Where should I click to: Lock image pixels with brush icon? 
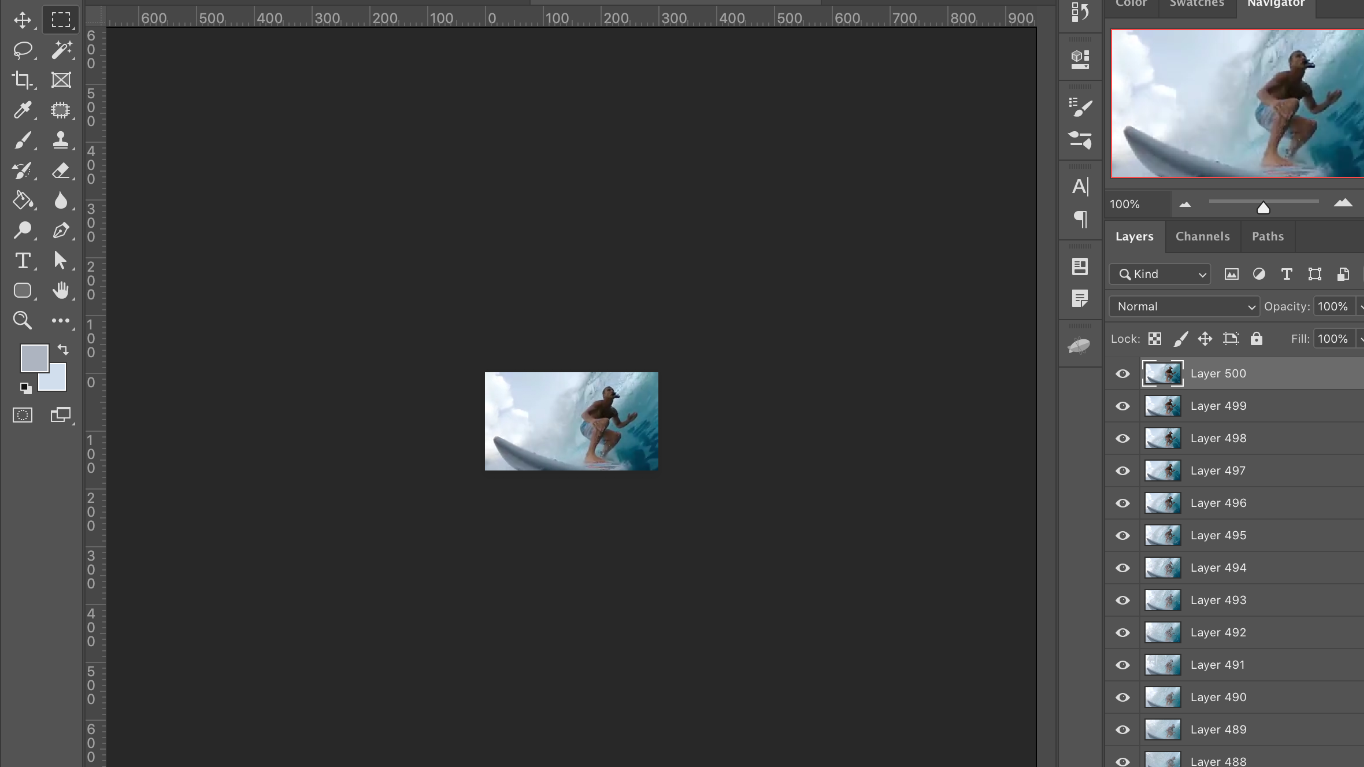[x=1181, y=339]
